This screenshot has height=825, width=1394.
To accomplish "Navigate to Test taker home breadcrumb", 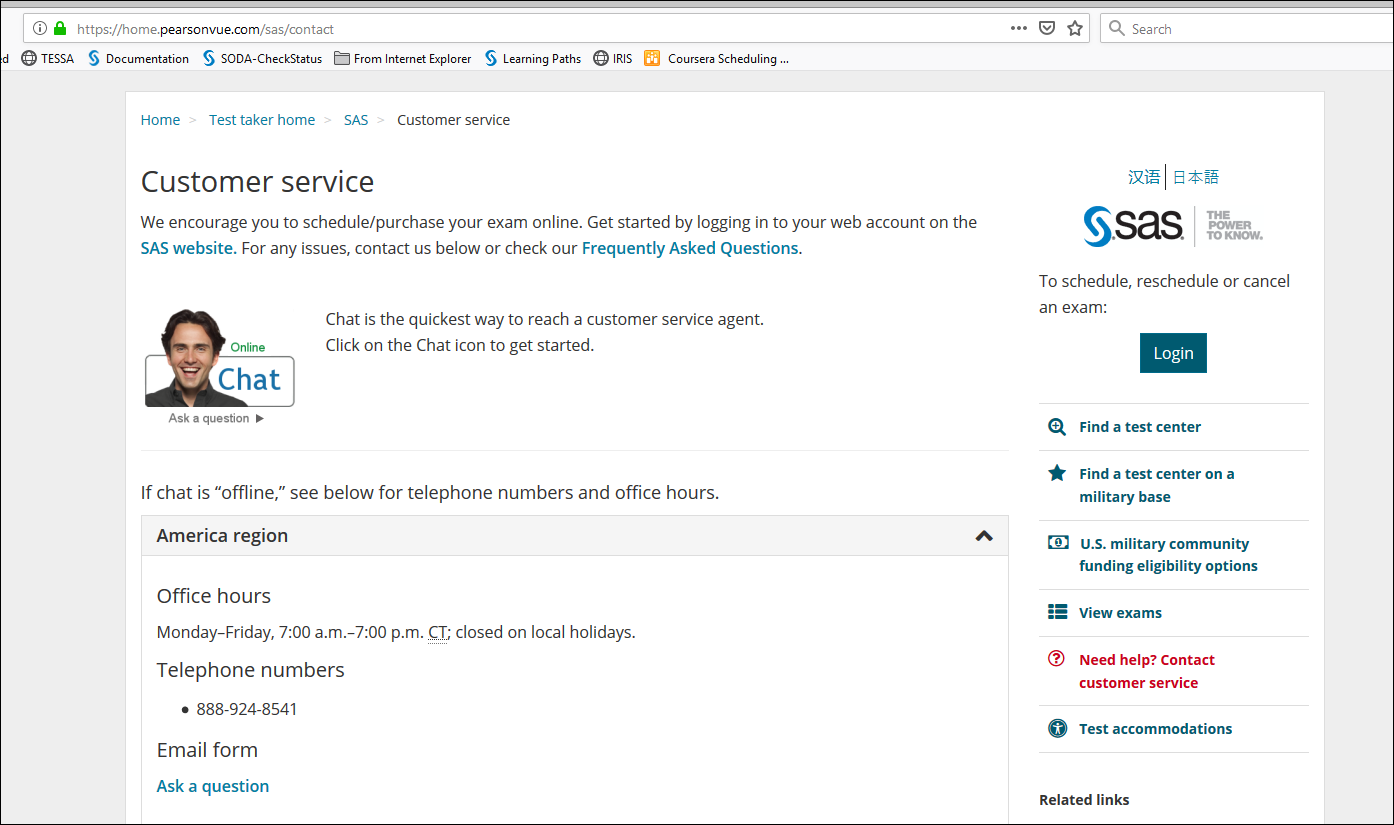I will click(261, 119).
